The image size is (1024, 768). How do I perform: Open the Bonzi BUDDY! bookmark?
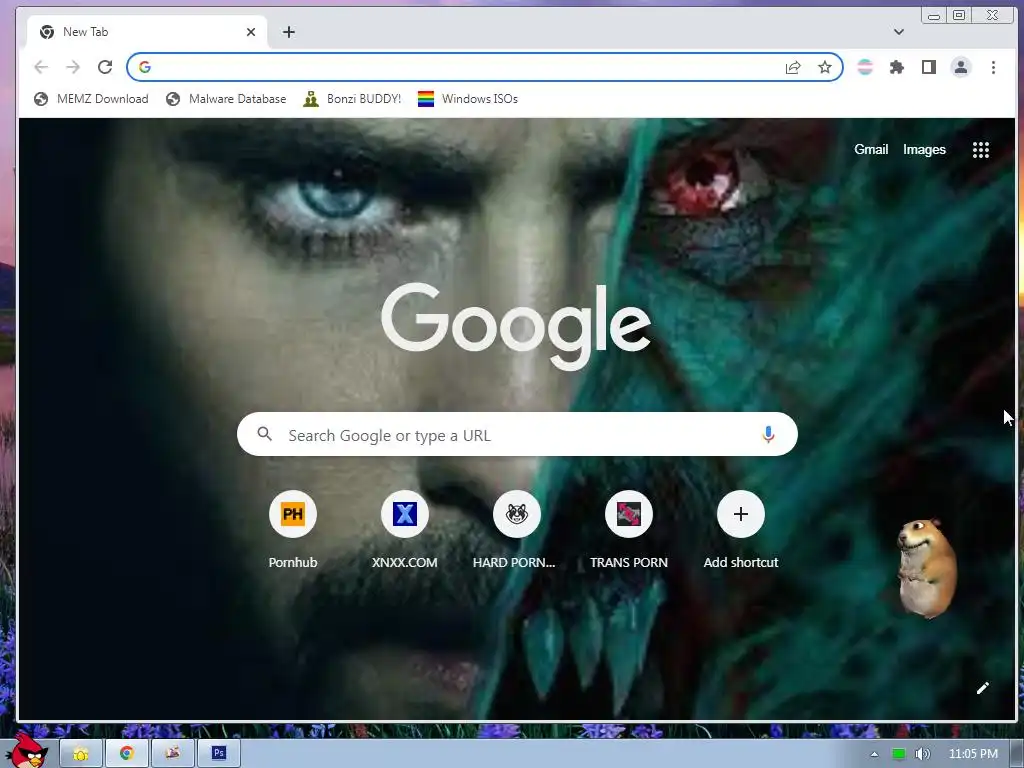pos(352,99)
